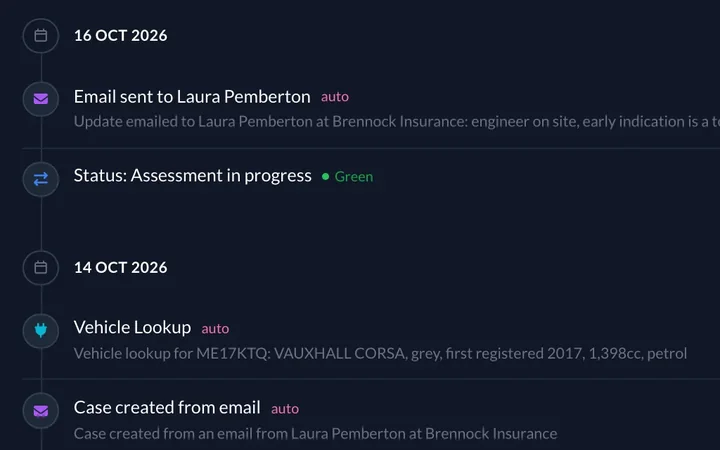720x450 pixels.
Task: Click the calendar icon beside 14 OCT 2026
Action: tap(41, 267)
